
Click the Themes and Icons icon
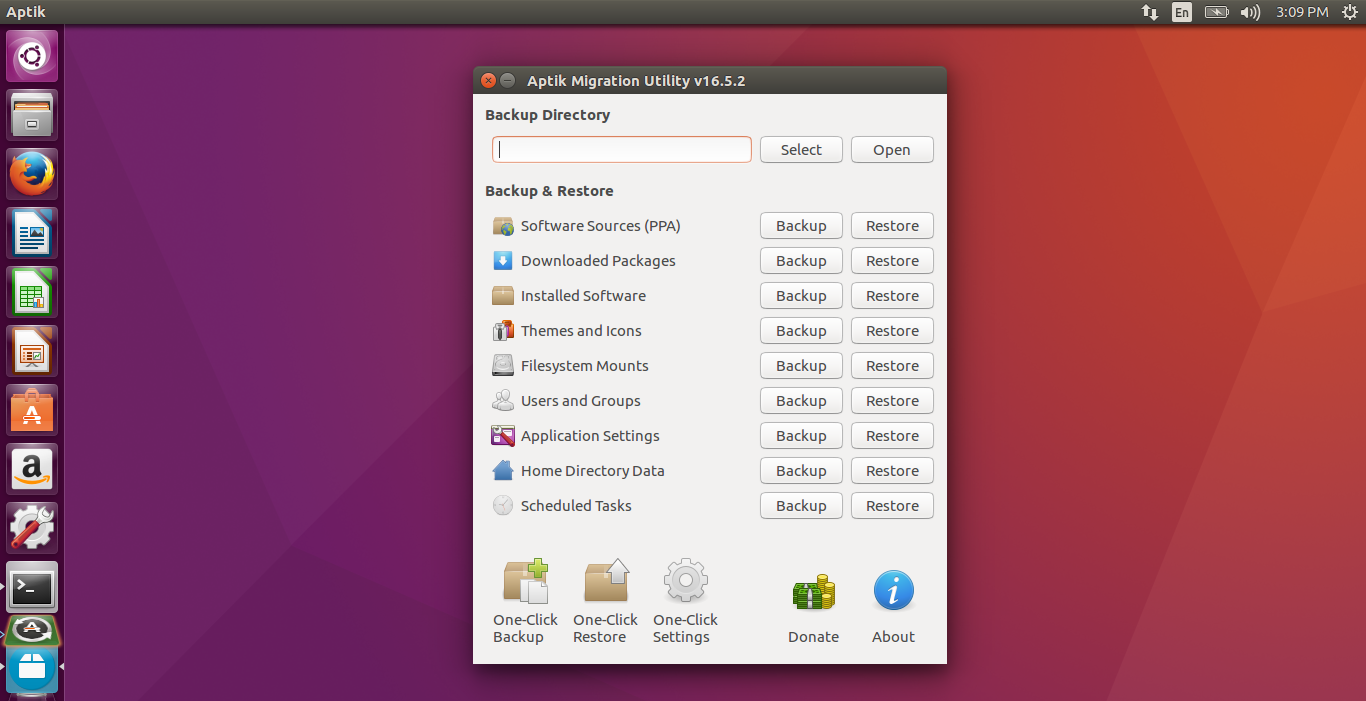click(x=503, y=331)
